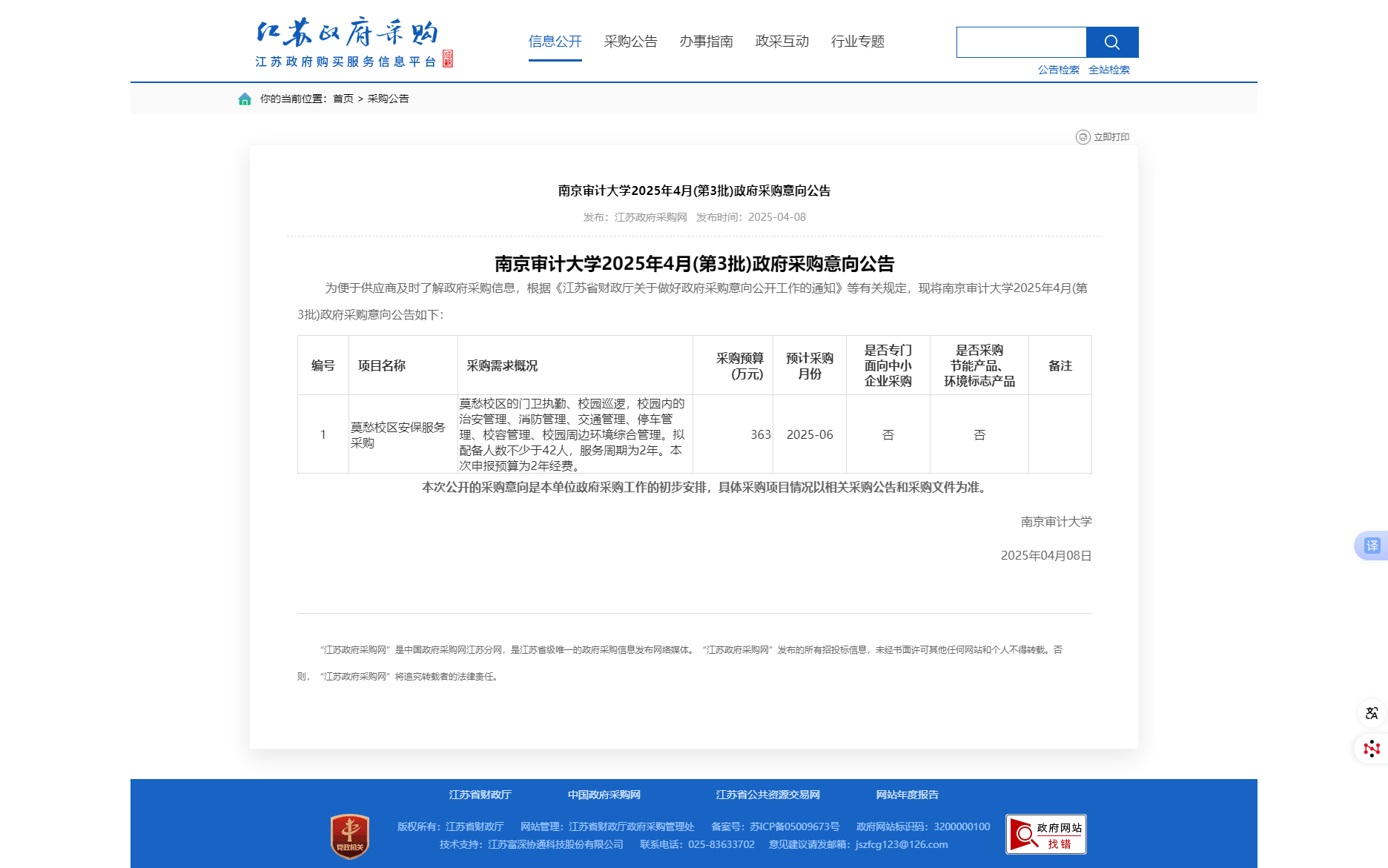Open the 政府网站找错 badge

click(1046, 835)
